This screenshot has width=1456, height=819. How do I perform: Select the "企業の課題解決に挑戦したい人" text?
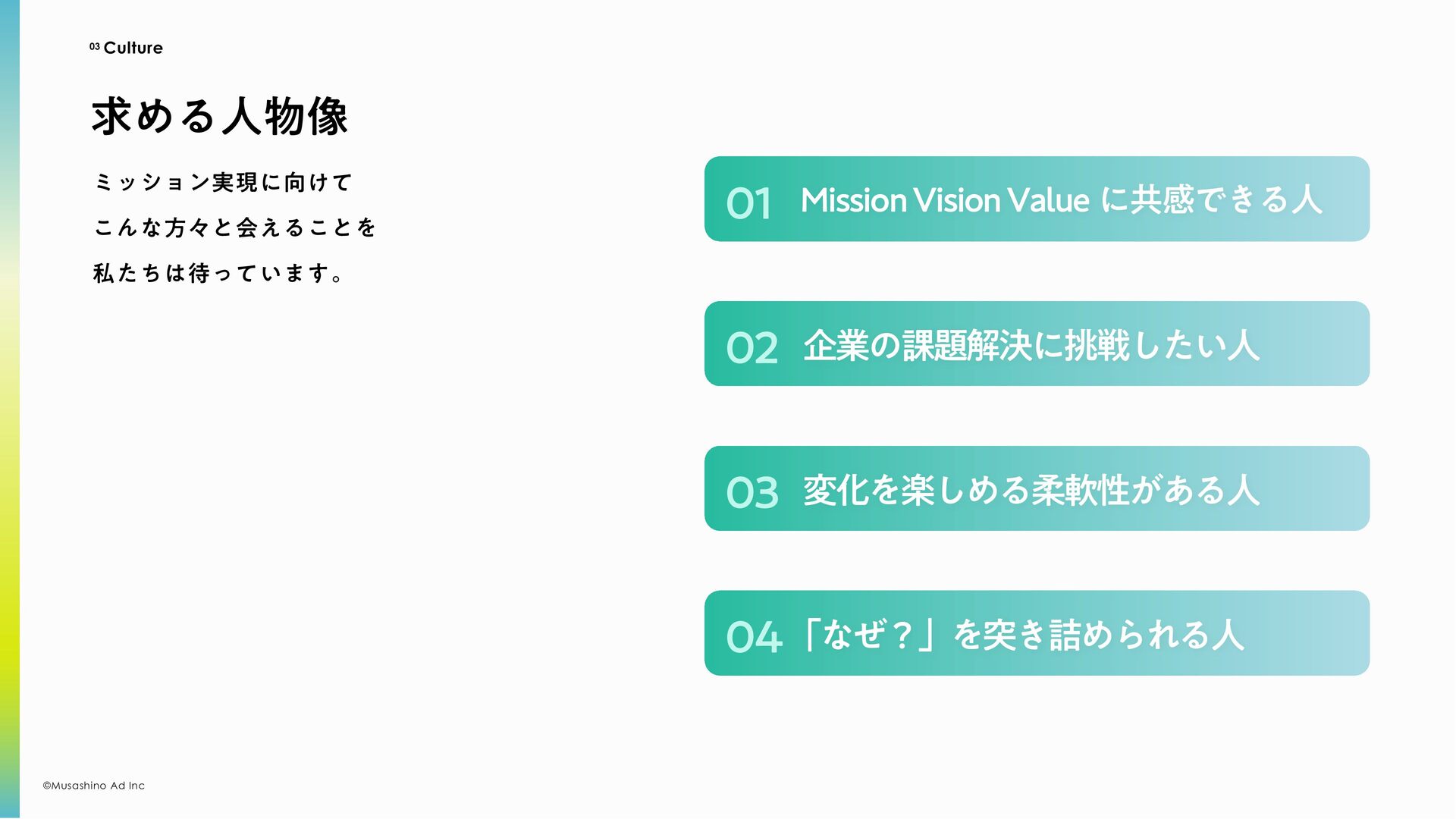[1031, 346]
